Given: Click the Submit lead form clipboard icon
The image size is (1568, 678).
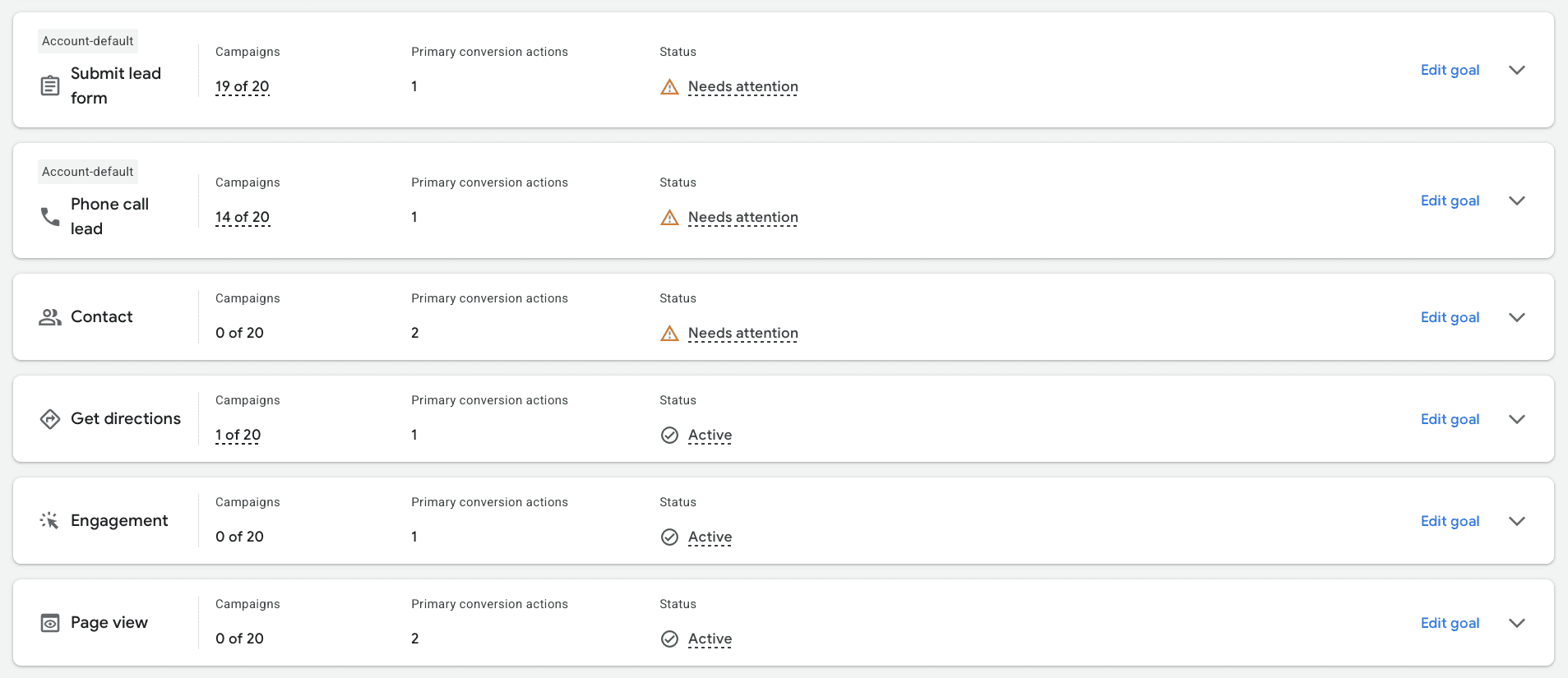Looking at the screenshot, I should (x=50, y=85).
